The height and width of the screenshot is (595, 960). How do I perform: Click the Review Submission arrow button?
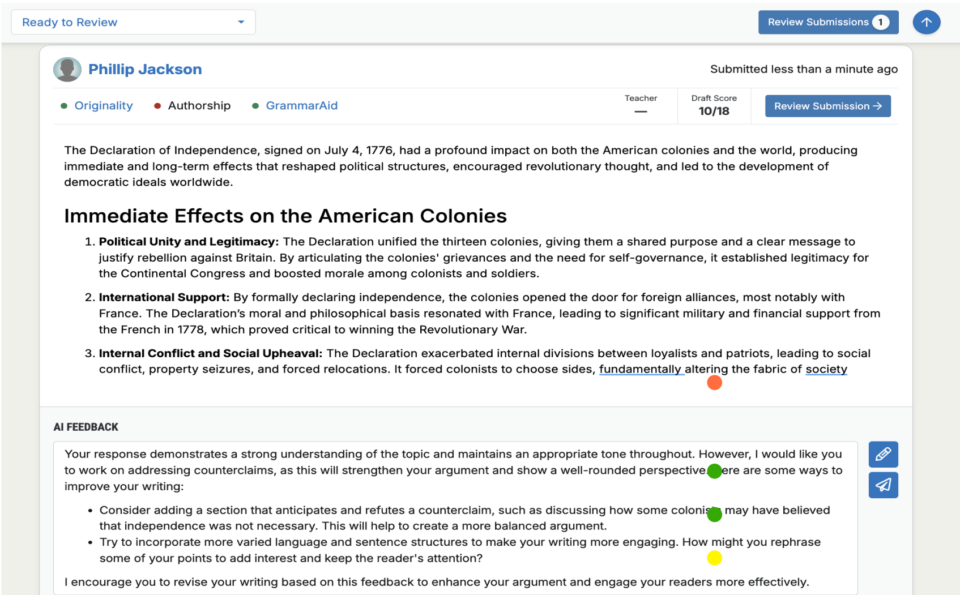pos(828,106)
